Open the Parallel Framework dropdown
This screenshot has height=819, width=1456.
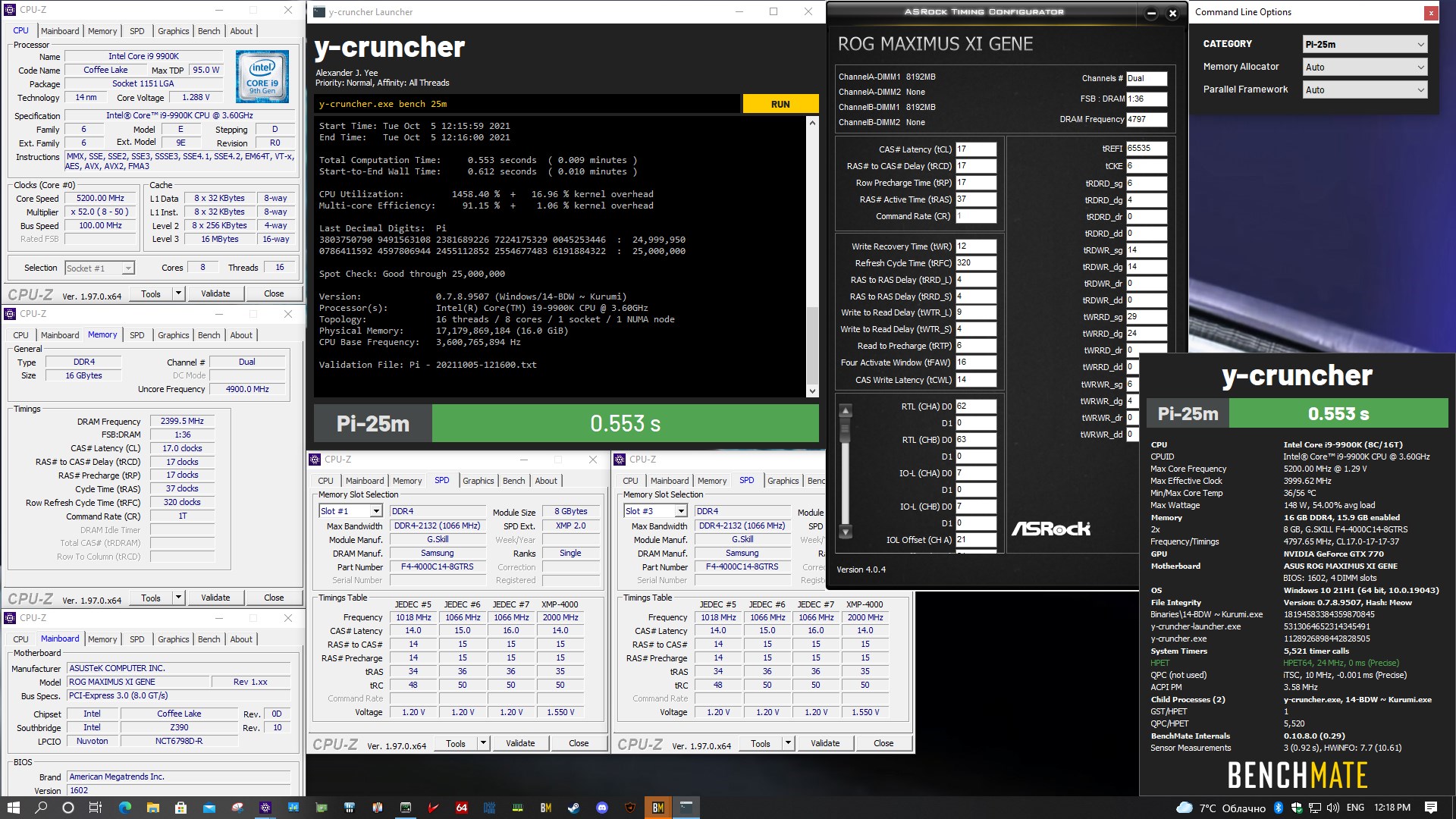1365,89
